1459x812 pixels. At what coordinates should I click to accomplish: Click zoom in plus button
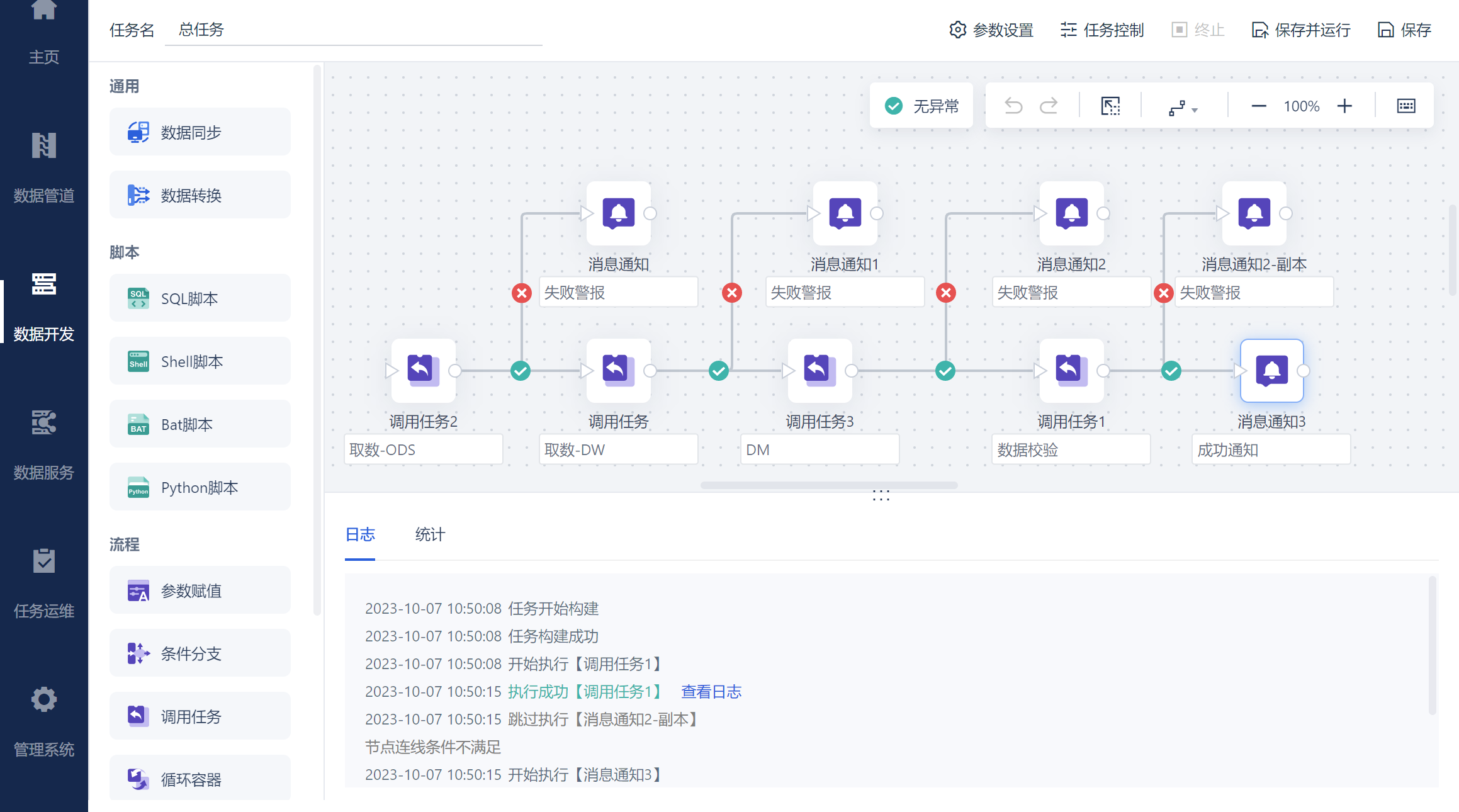click(x=1344, y=106)
